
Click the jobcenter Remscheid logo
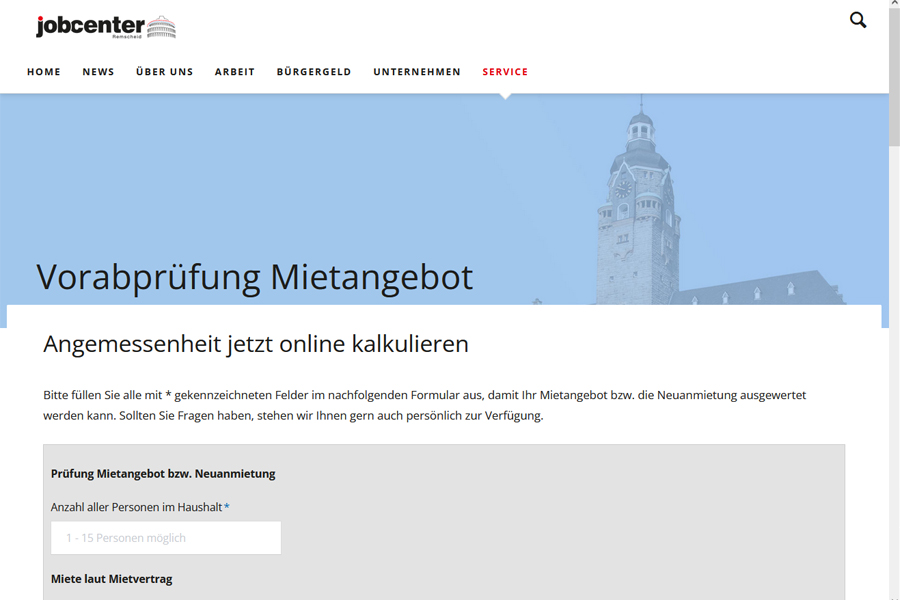click(90, 27)
